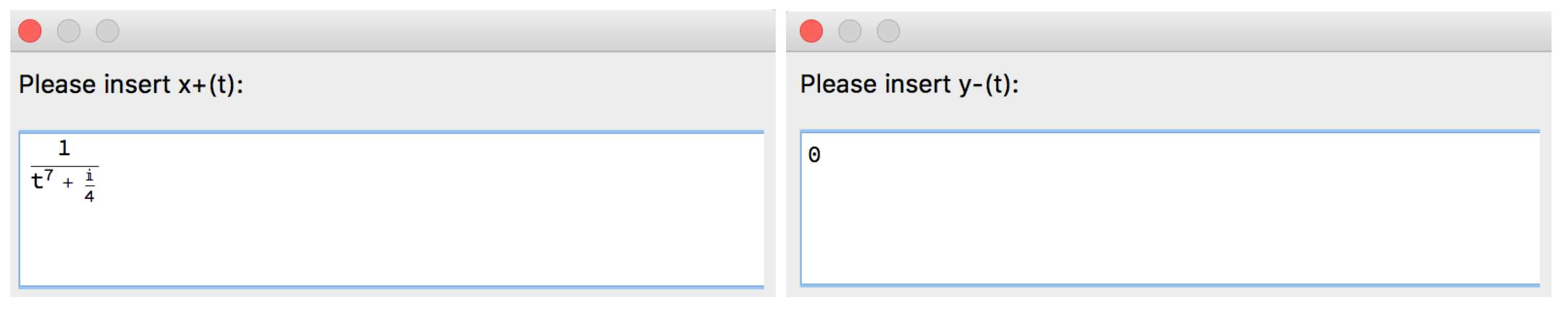Viewport: 1568px width, 309px height.
Task: Click the exponent 7 on t
Action: (x=49, y=175)
